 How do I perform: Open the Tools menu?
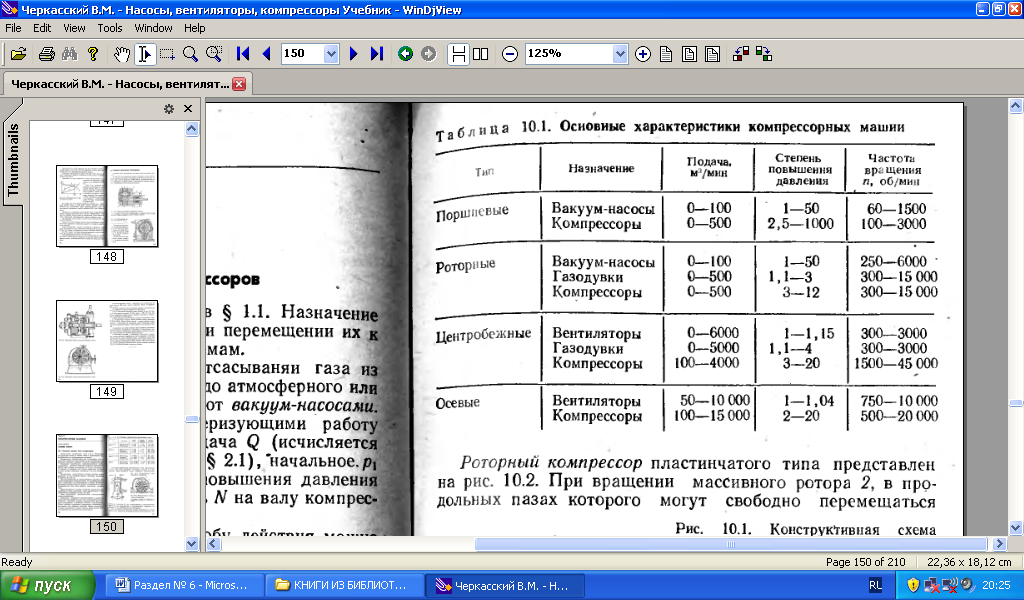coord(110,28)
